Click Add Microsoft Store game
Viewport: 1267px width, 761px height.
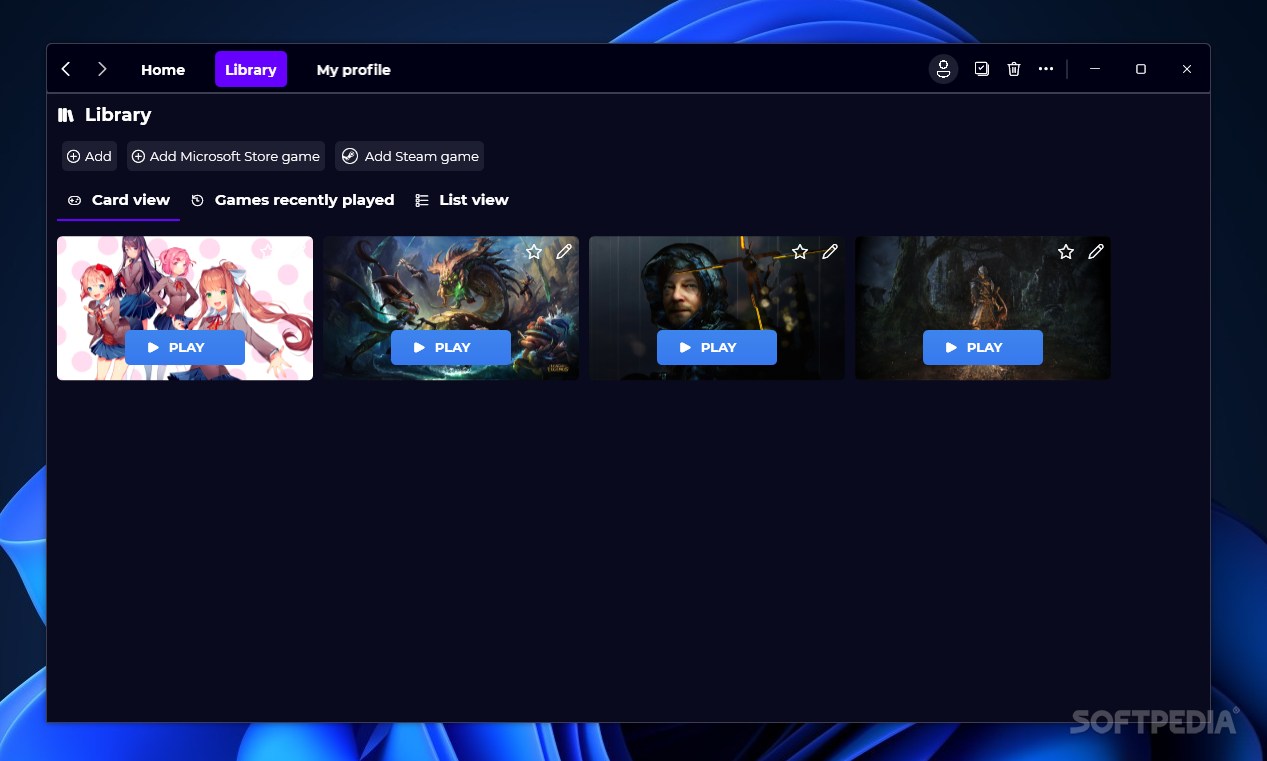point(226,156)
